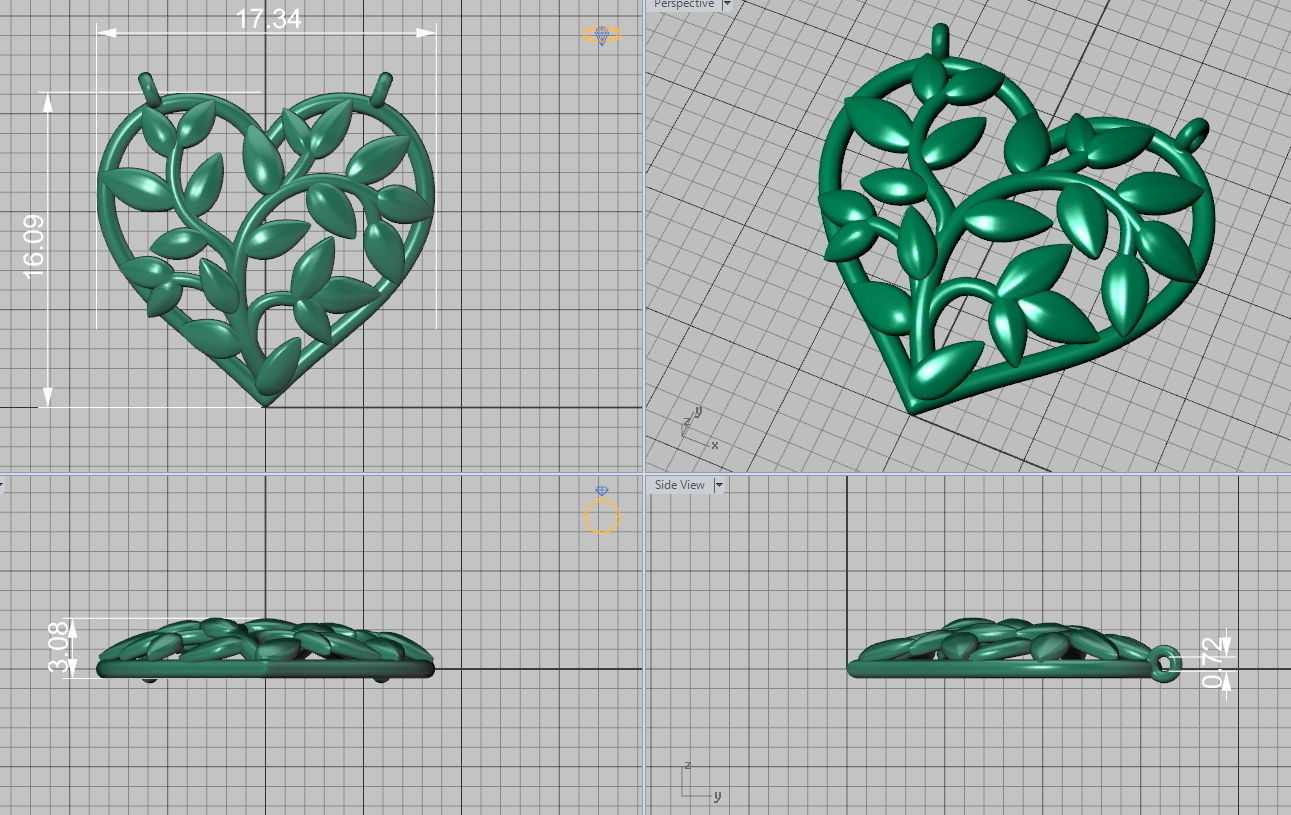
Task: Select the 0.72 dimension text in Side View
Action: tap(1212, 663)
